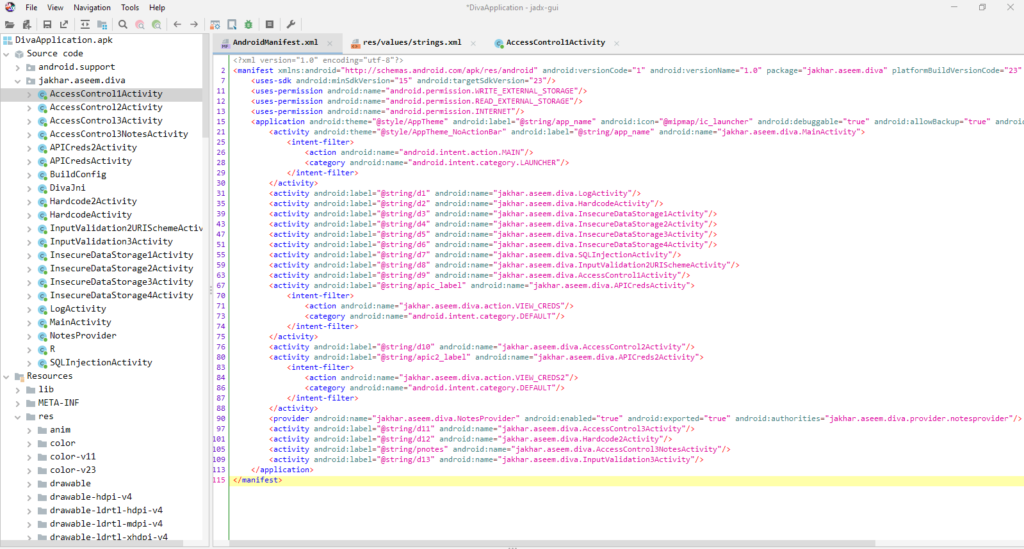Navigate forward with right arrow icon
The height and width of the screenshot is (549, 1024).
pyautogui.click(x=194, y=25)
